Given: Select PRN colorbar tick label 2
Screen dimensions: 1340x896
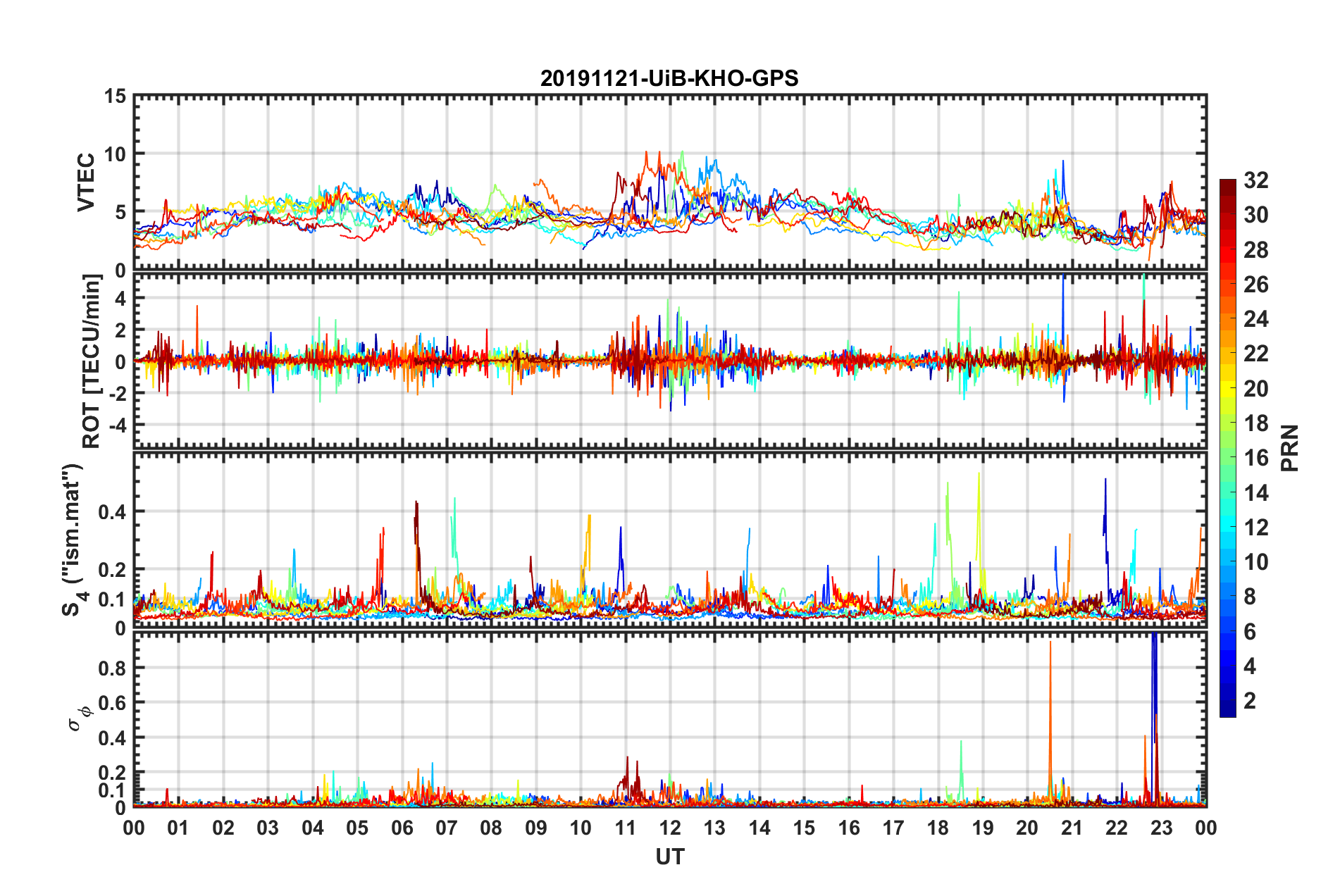Looking at the screenshot, I should tap(1250, 701).
